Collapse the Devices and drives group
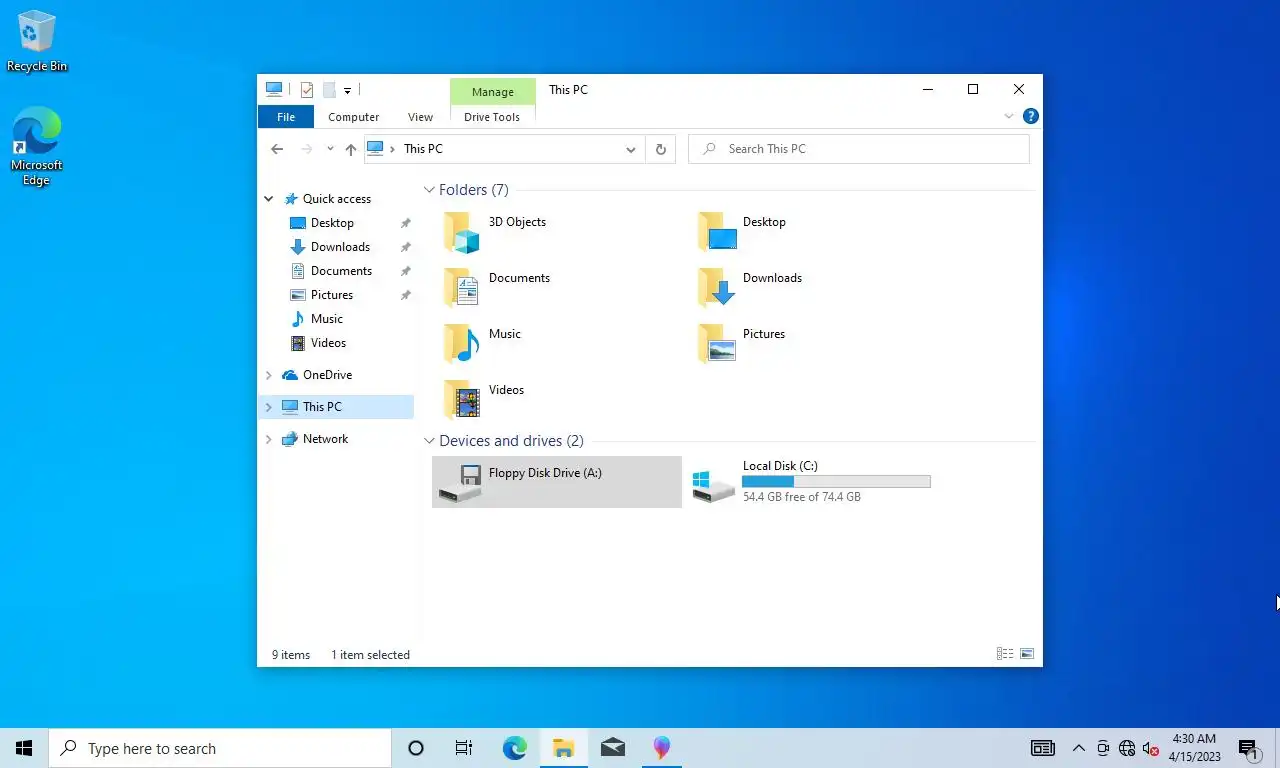The image size is (1280, 768). [429, 441]
